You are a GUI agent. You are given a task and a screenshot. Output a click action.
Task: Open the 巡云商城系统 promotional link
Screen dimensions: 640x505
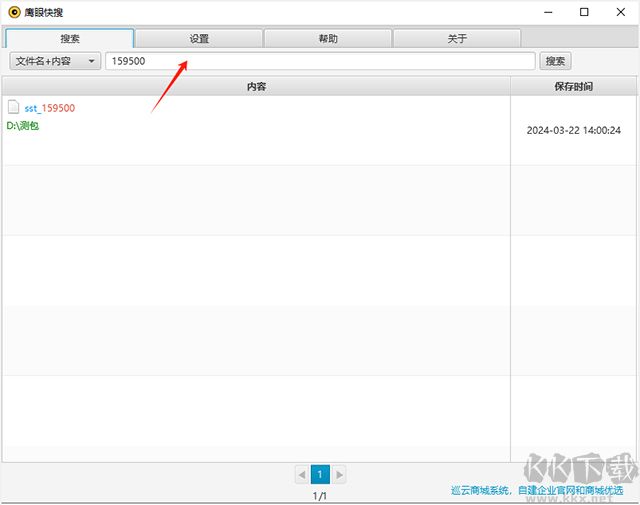click(x=537, y=490)
